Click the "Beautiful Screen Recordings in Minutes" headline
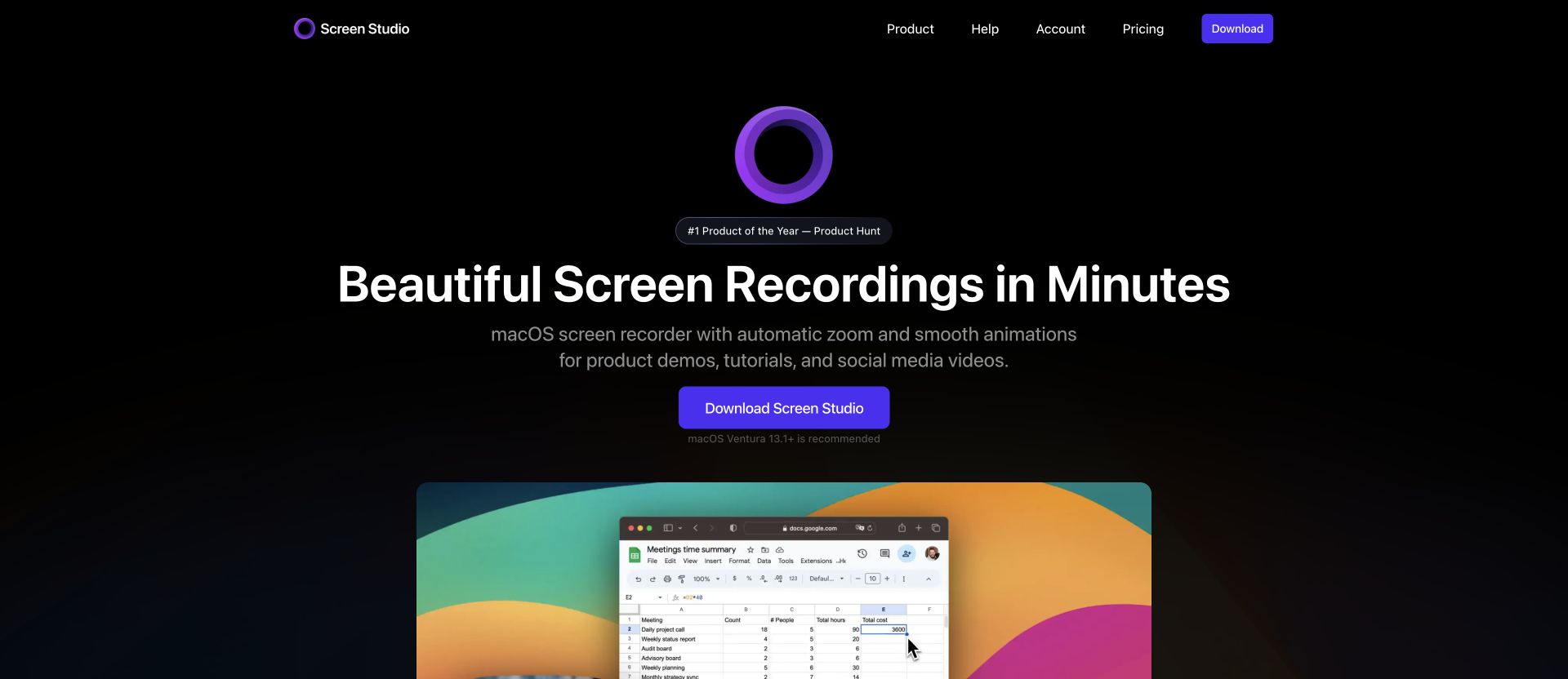 783,284
